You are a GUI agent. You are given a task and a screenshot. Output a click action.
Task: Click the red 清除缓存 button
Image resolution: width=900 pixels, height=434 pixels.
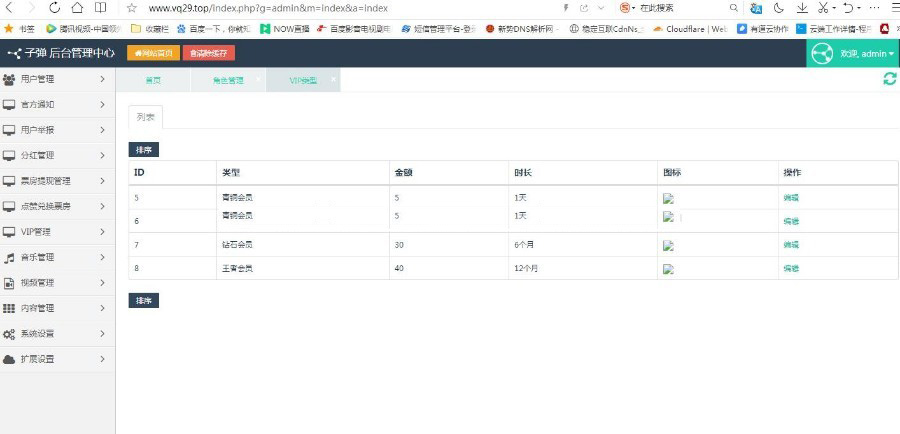click(x=209, y=53)
